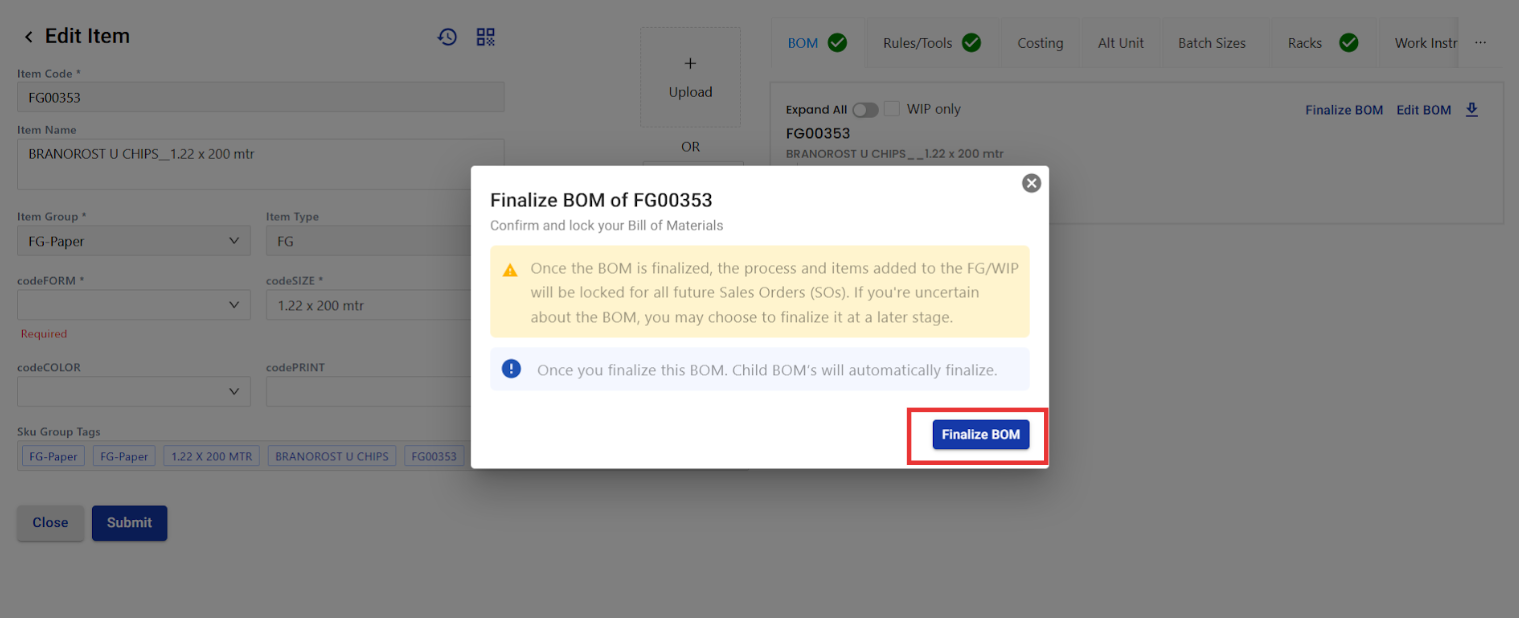This screenshot has height=618, width=1519.
Task: Check the WIP only checkbox
Action: point(892,109)
